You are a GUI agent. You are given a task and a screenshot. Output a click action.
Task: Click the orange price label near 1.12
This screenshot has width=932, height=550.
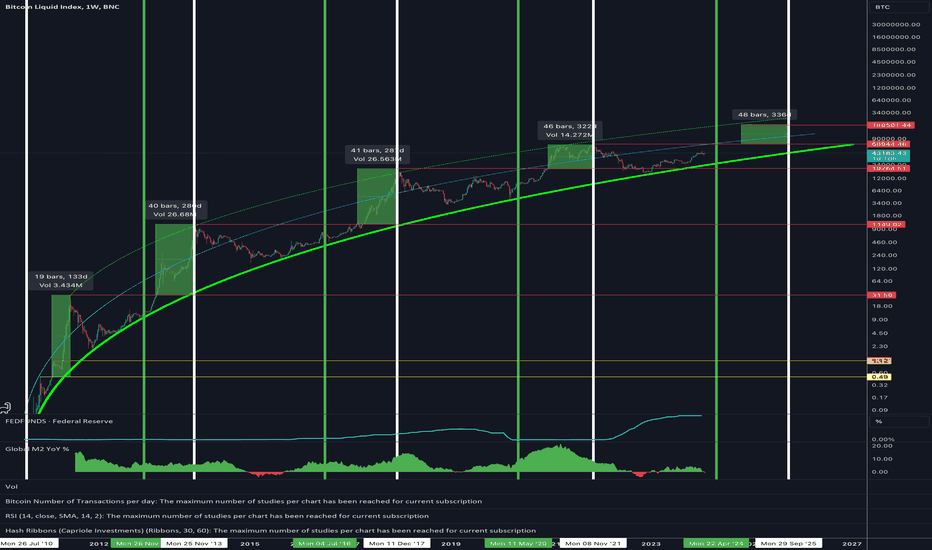[x=880, y=361]
